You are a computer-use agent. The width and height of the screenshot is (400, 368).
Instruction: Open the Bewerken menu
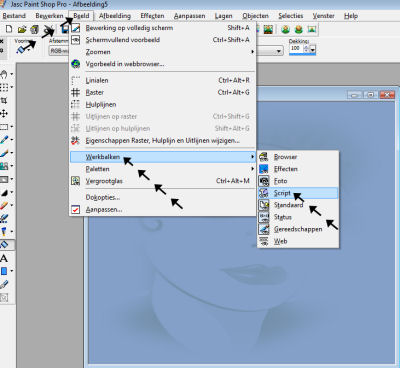(49, 16)
